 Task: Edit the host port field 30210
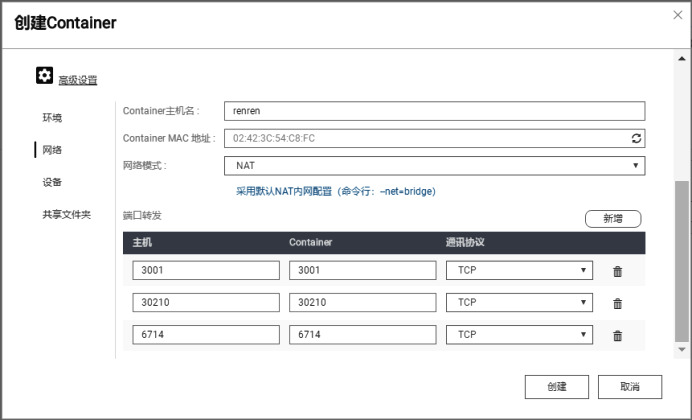[206, 302]
